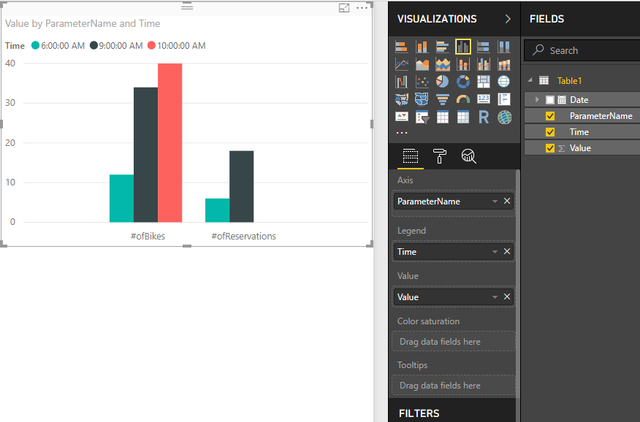Screen dimensions: 640x422
Task: Expand the Date field hierarchy
Action: 537,100
